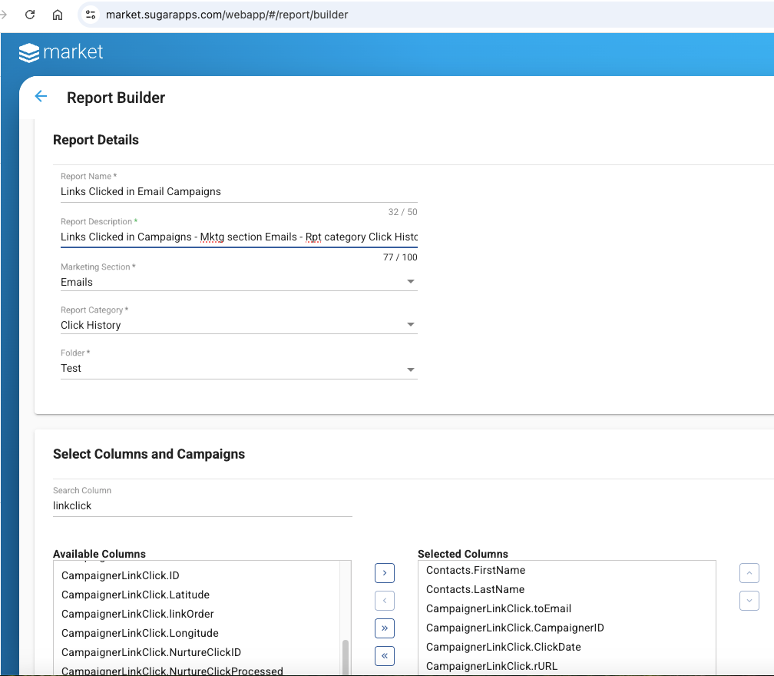
Task: Add all columns with double right arrow
Action: coord(385,628)
